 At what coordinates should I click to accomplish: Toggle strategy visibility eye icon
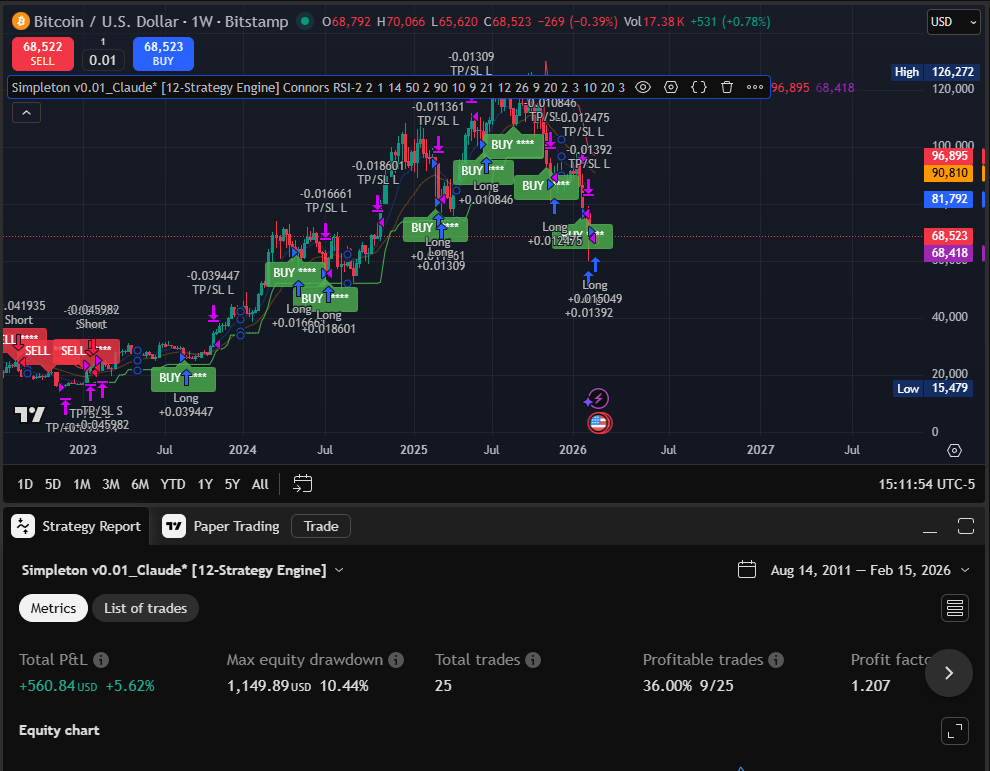point(643,87)
